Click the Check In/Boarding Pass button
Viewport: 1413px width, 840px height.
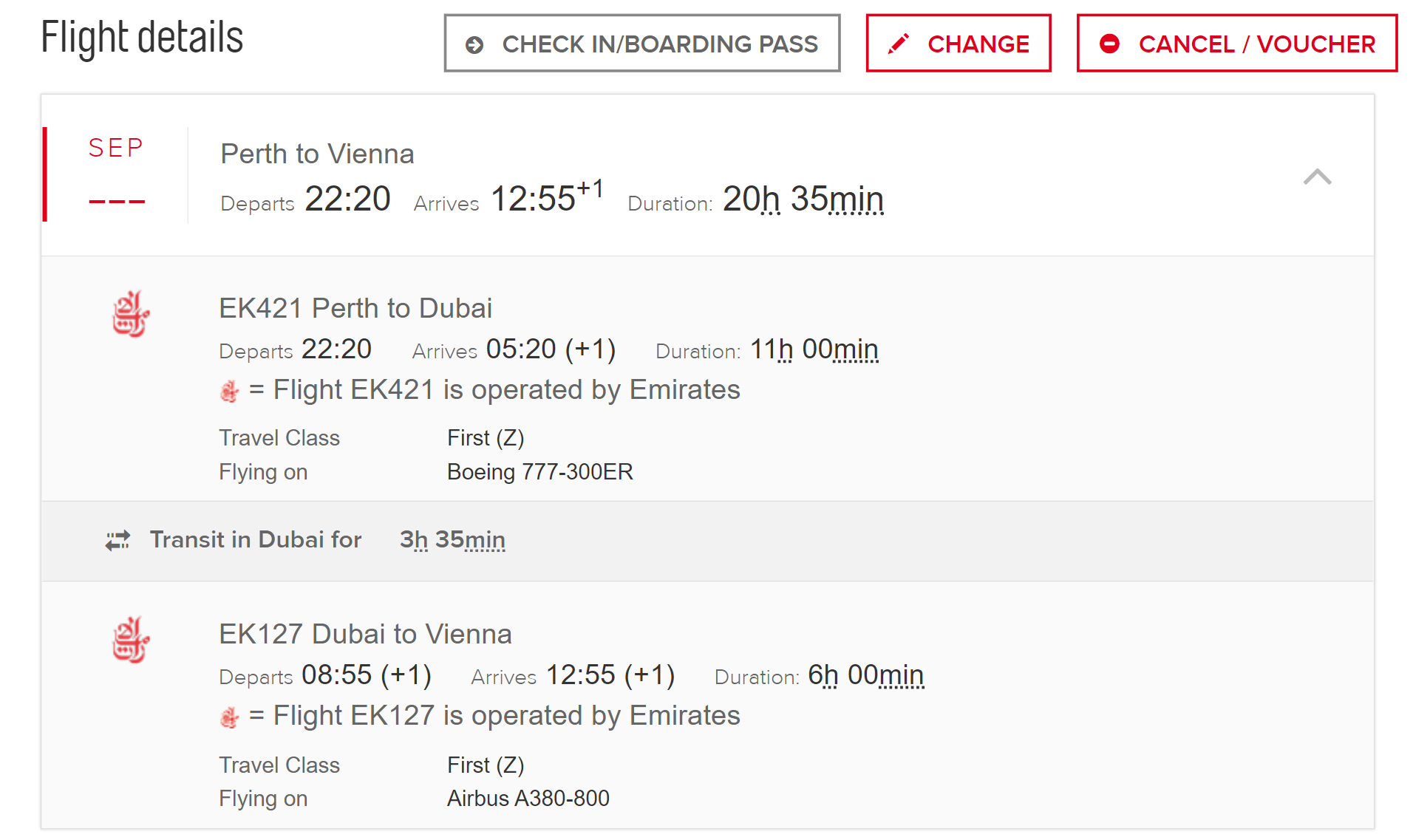click(641, 44)
